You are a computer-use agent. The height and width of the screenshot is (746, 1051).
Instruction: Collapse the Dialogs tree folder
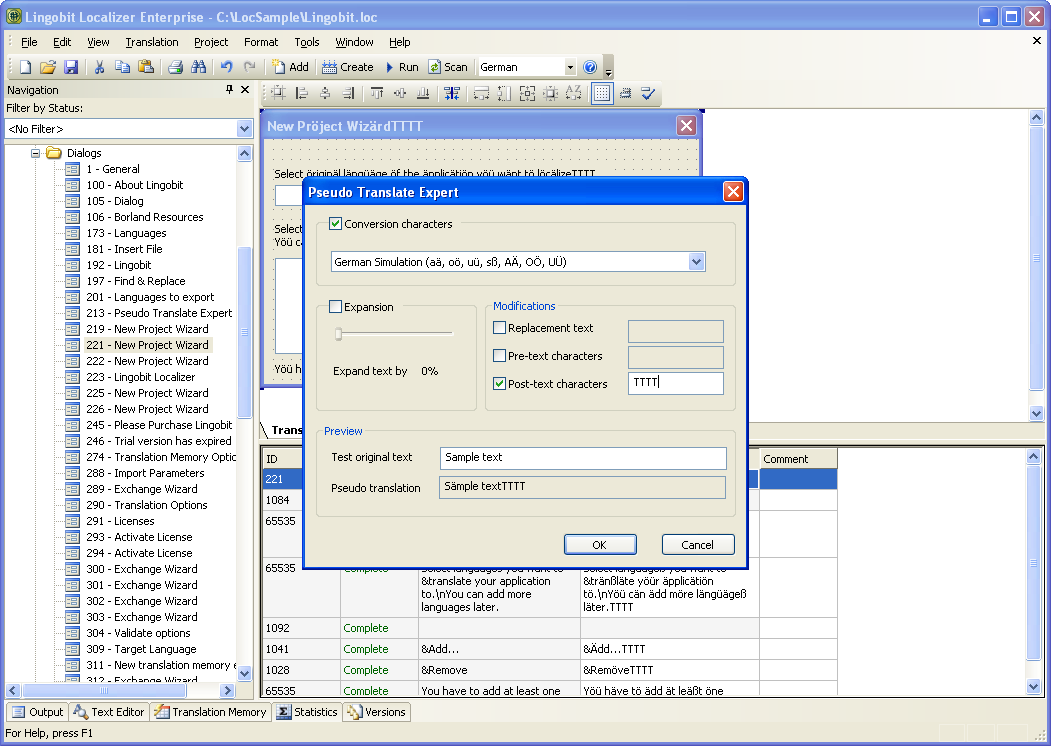(36, 153)
